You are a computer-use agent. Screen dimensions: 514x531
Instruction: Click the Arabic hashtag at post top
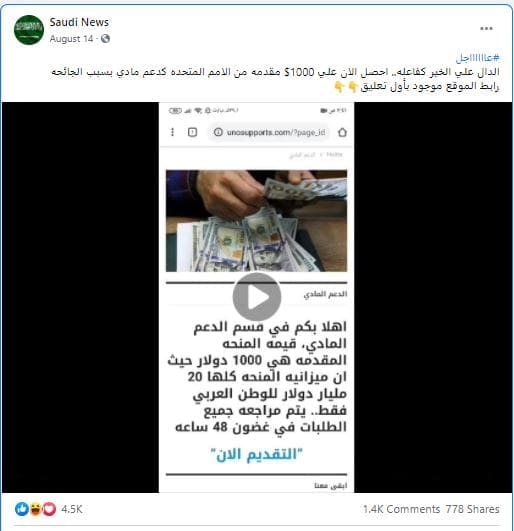click(x=477, y=58)
